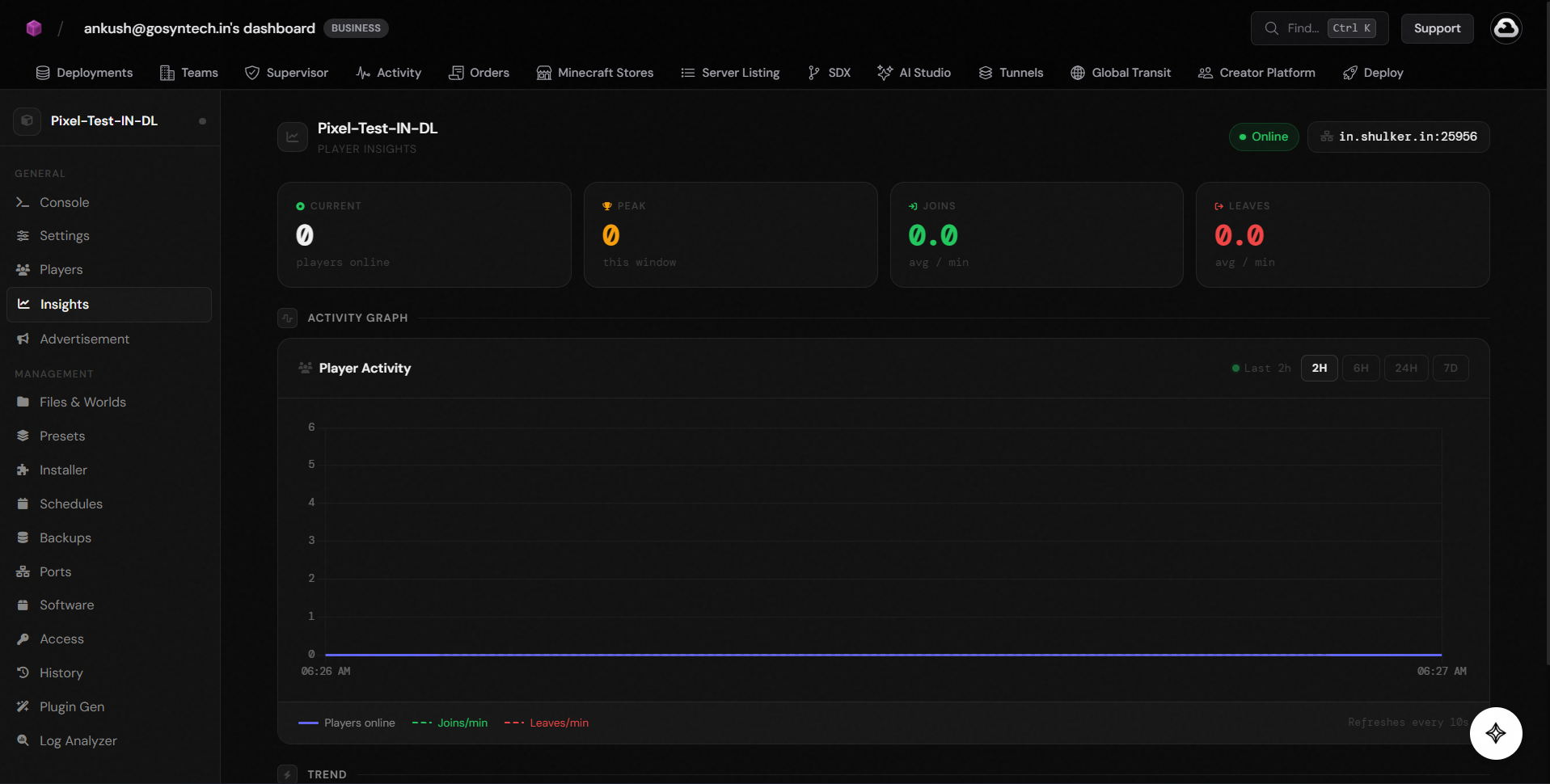This screenshot has height=784, width=1550.
Task: Open the user account avatar
Action: pyautogui.click(x=1506, y=28)
